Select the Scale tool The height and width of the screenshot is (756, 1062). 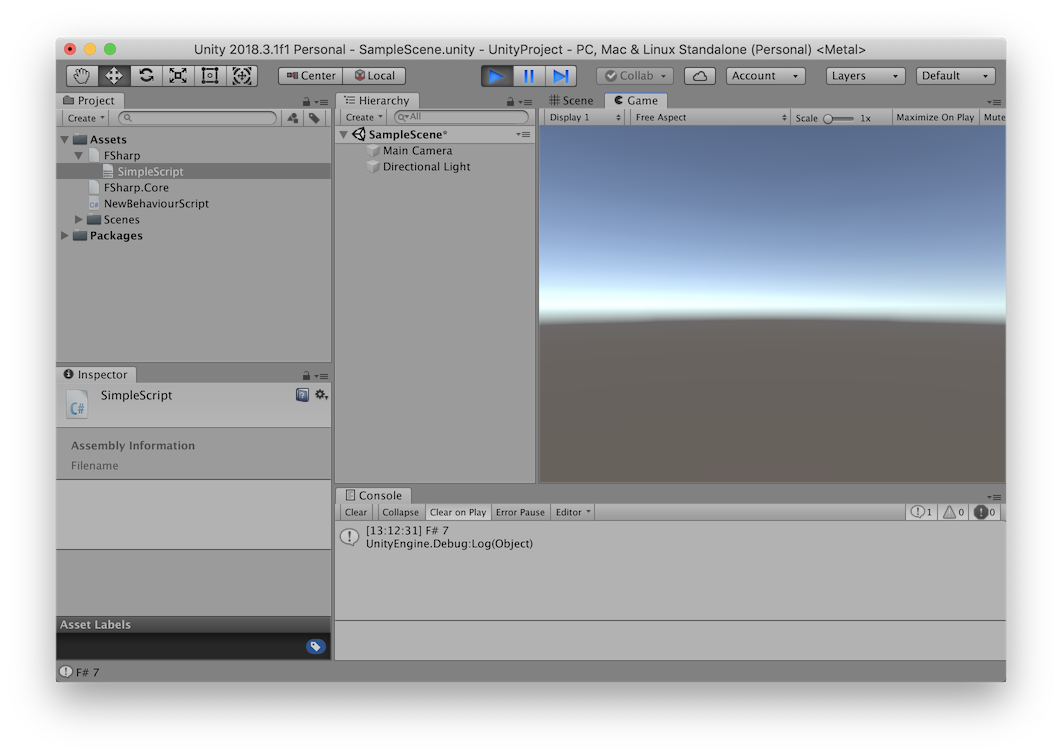(x=177, y=75)
